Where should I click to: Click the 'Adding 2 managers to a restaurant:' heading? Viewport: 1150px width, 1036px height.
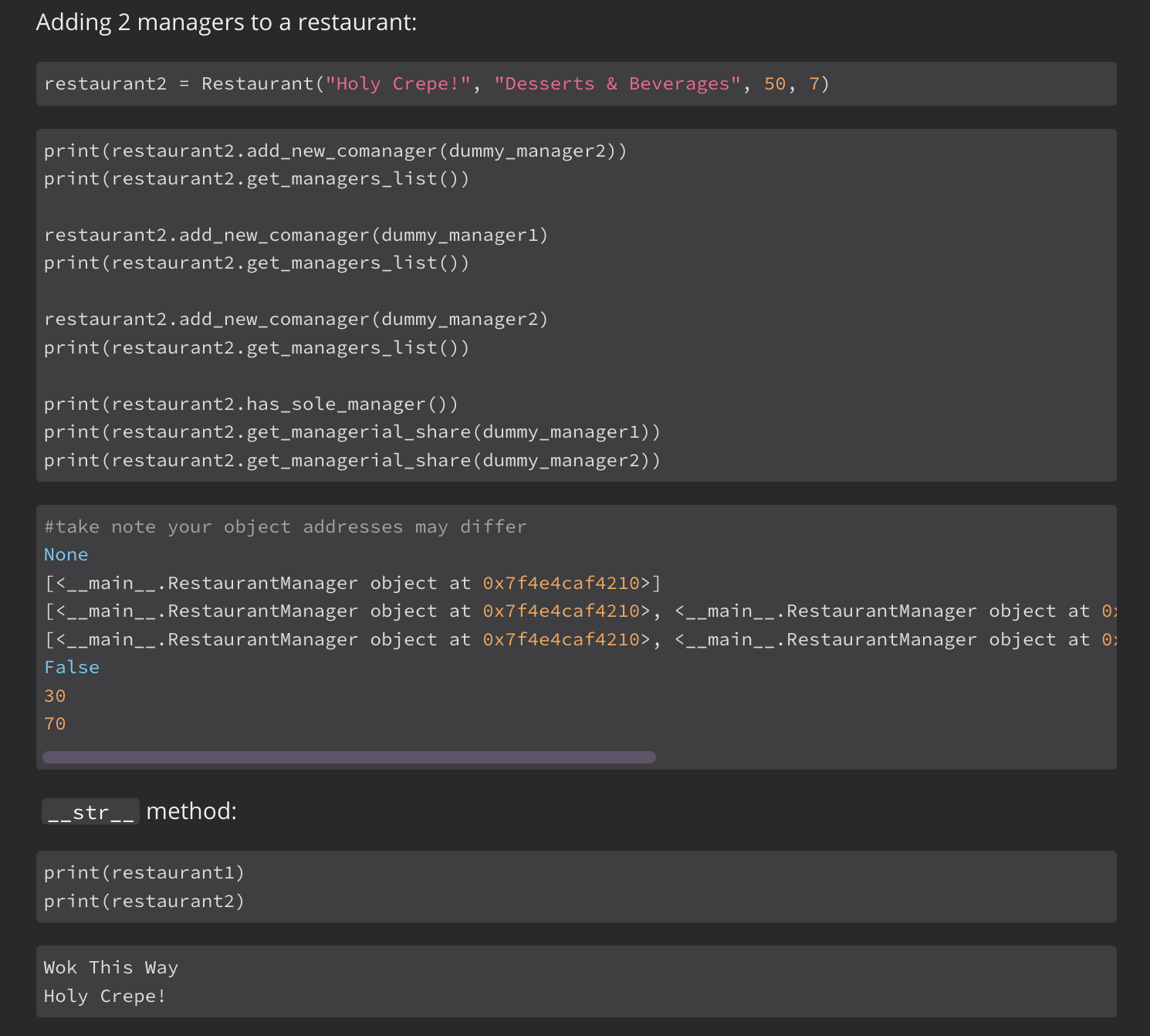click(225, 22)
